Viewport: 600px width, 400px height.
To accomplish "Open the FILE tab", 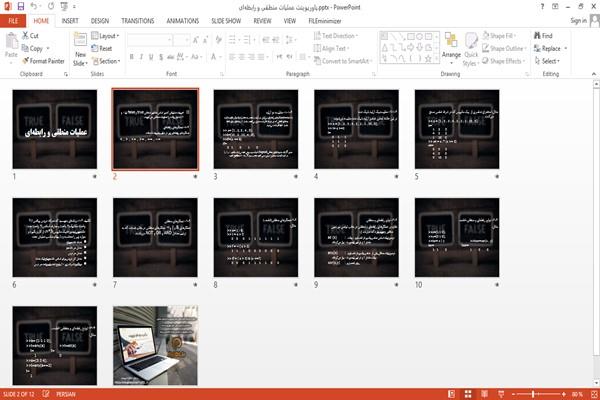I will pos(13,21).
